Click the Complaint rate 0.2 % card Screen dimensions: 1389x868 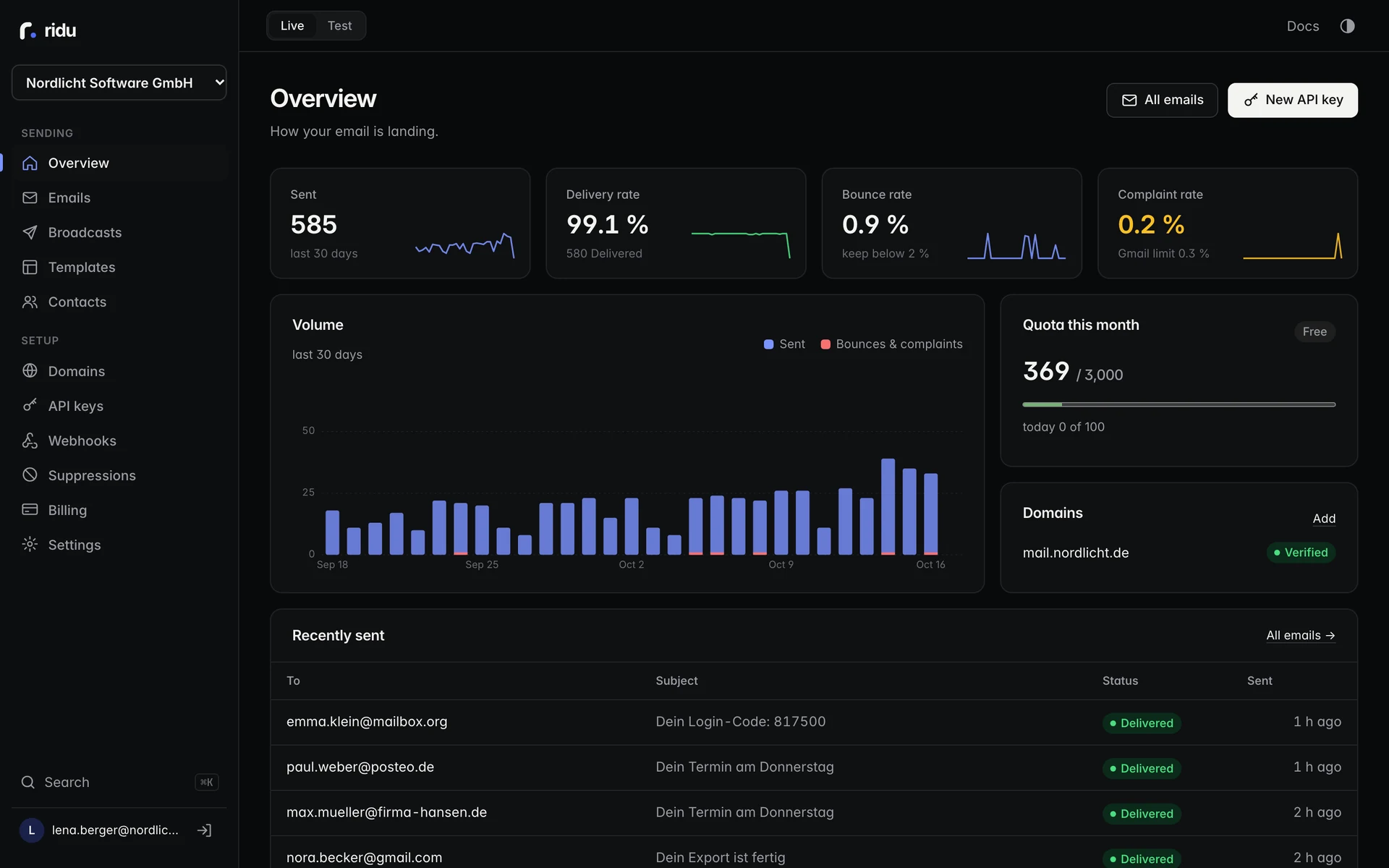1227,224
